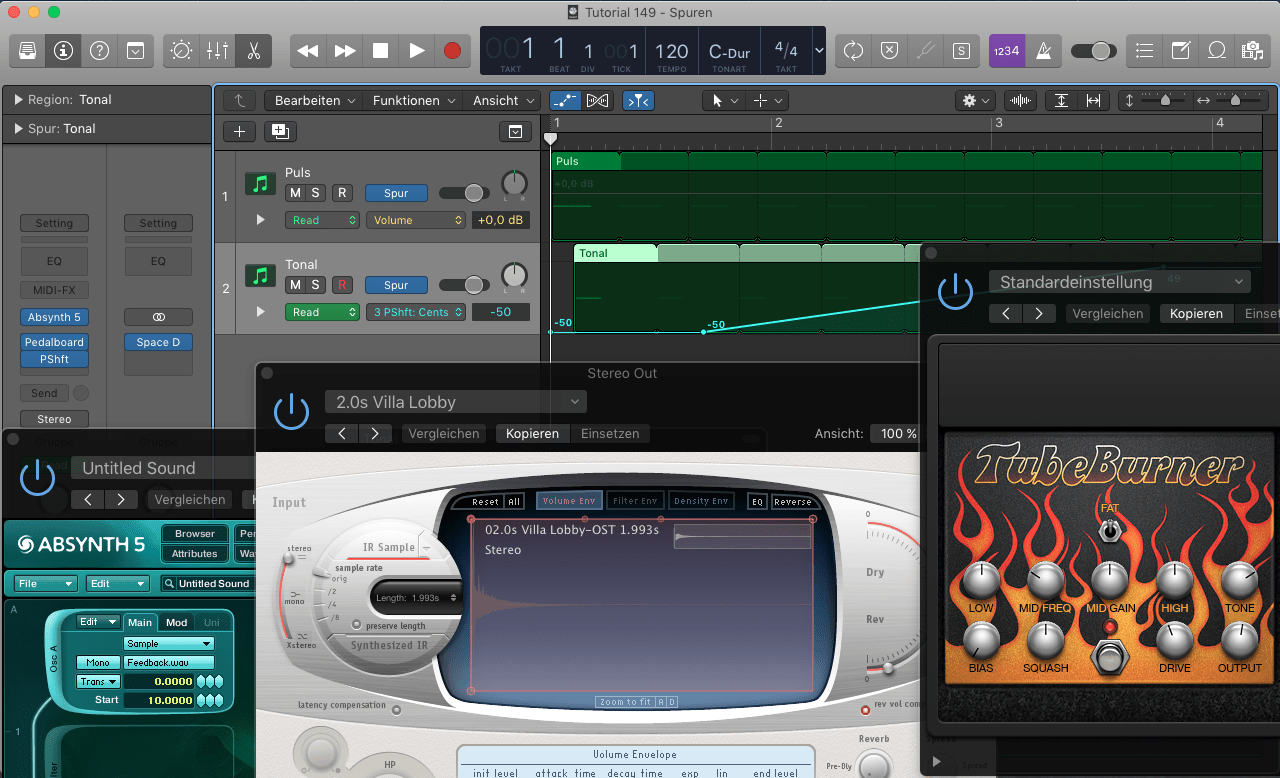
Task: Open the Quick Help question mark button
Action: 99,50
